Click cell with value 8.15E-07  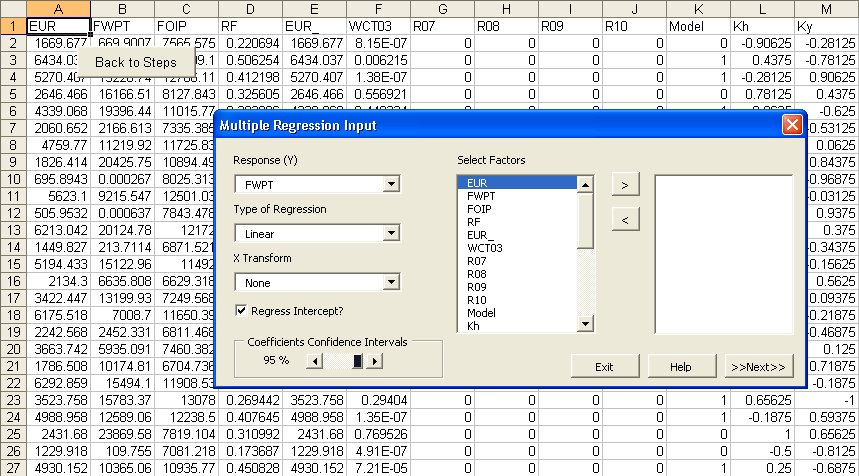click(x=379, y=43)
